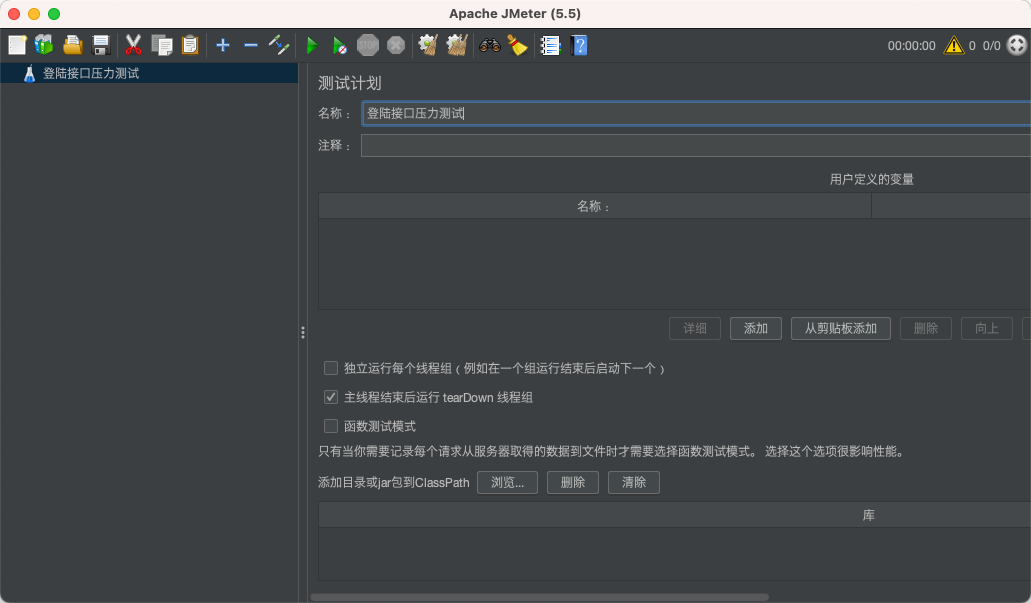Image resolution: width=1031 pixels, height=603 pixels.
Task: Start the test plan run
Action: 310,44
